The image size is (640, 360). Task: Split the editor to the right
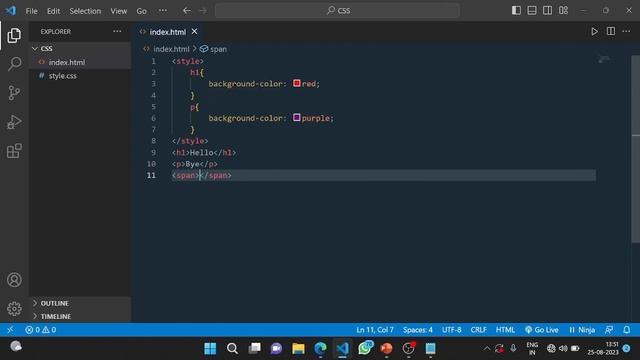tap(611, 31)
